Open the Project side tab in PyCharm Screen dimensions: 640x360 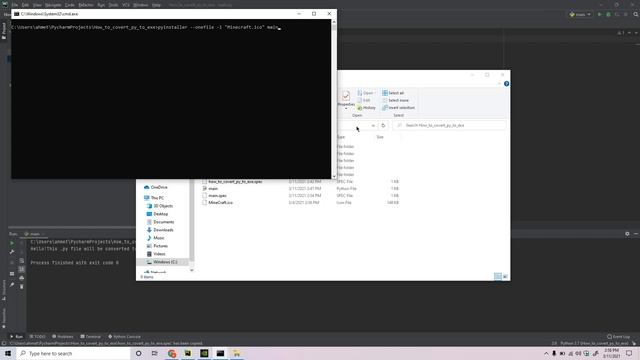4,31
